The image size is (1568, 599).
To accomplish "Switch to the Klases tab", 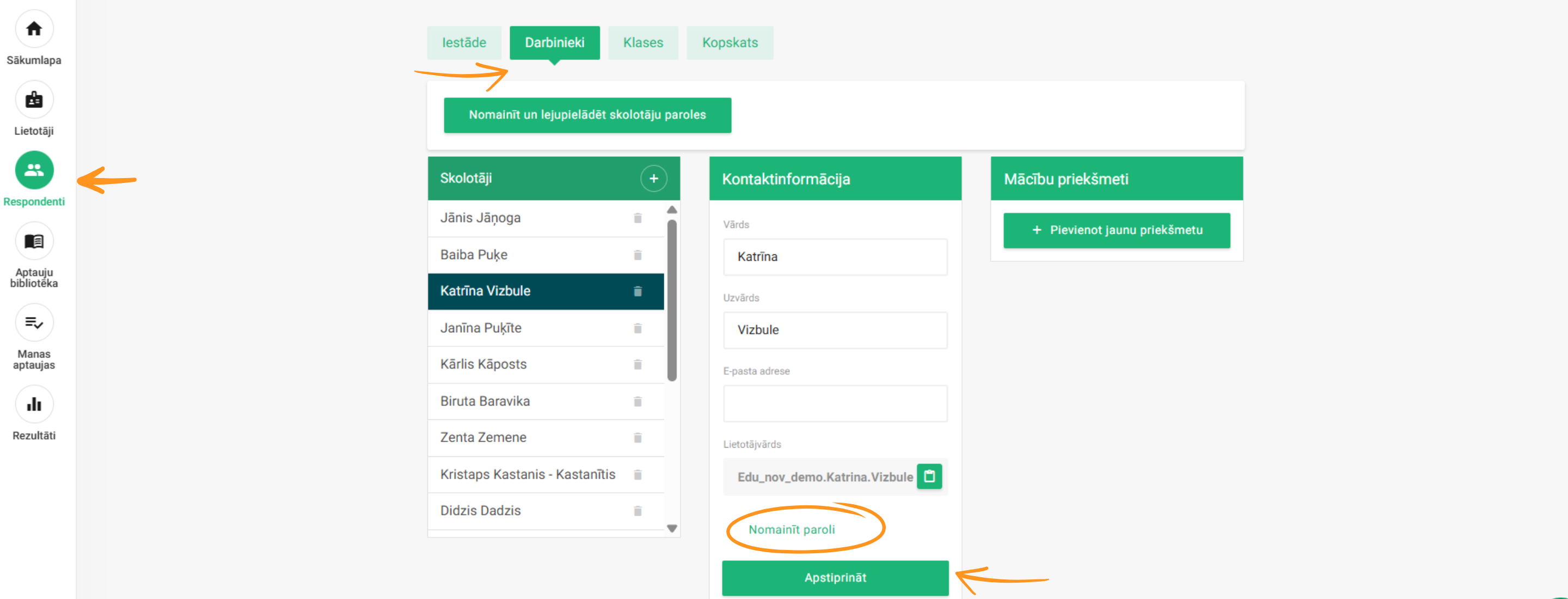I will (x=643, y=42).
